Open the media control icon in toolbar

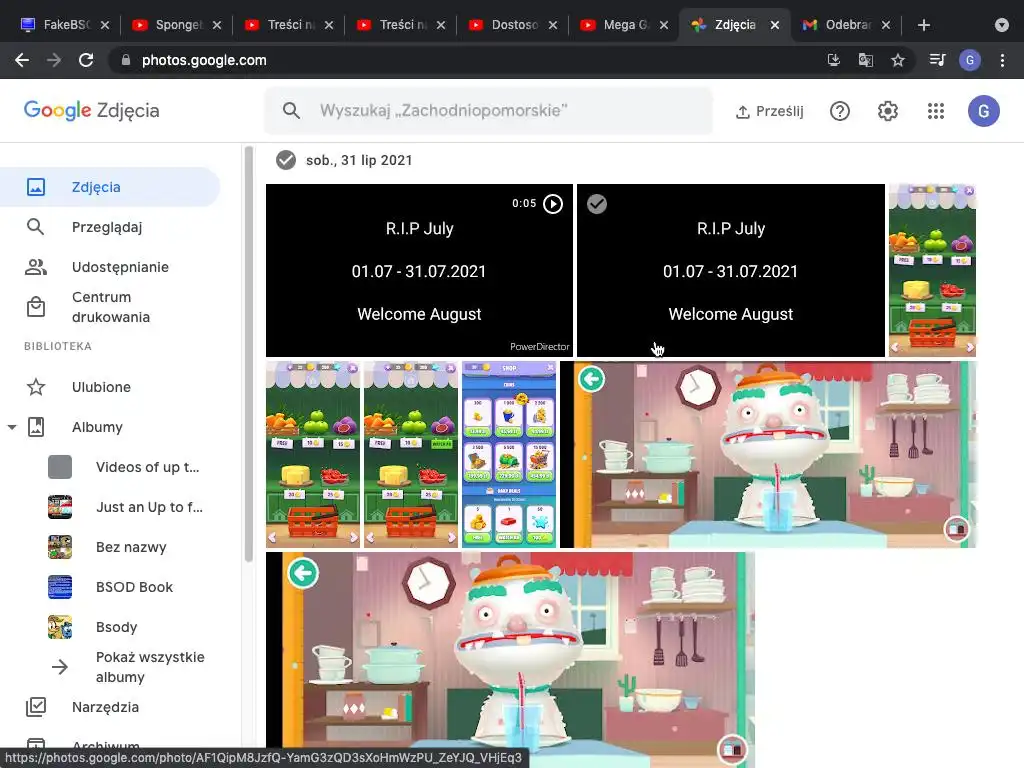click(937, 60)
